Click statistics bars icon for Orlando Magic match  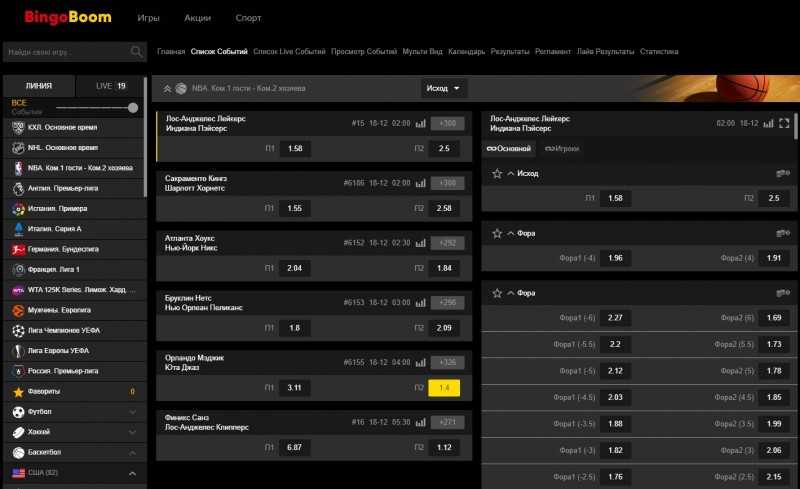[x=420, y=362]
